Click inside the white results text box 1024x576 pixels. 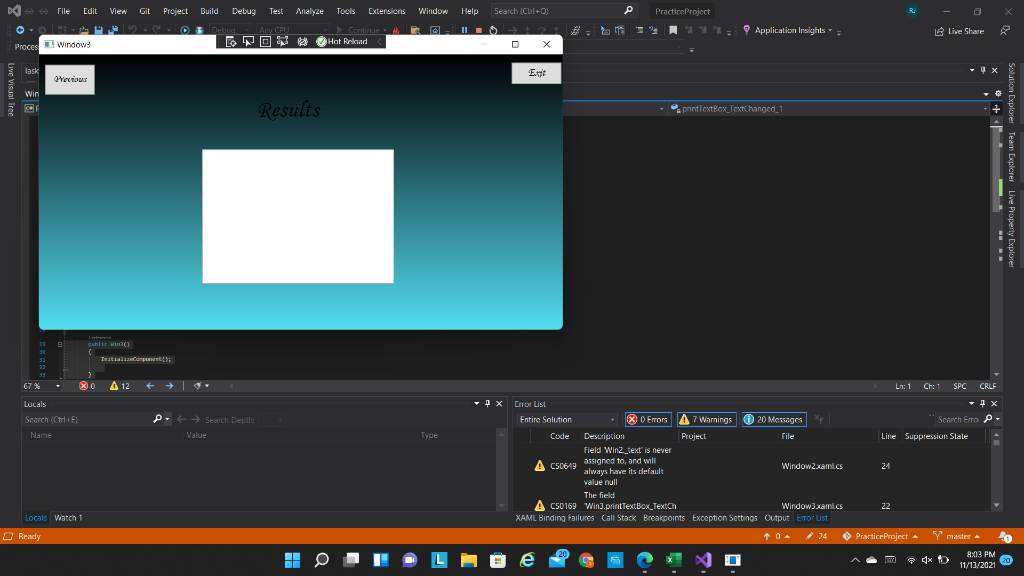tap(298, 216)
